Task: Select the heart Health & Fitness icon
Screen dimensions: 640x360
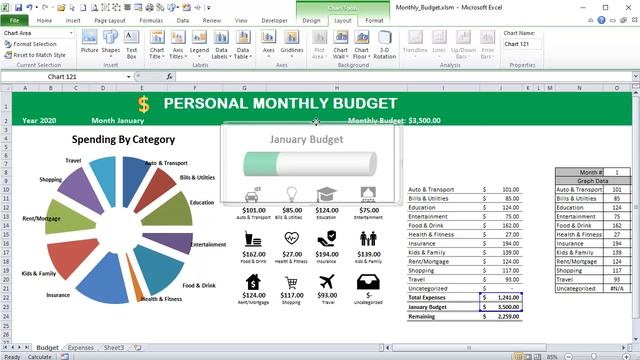Action: pos(291,238)
